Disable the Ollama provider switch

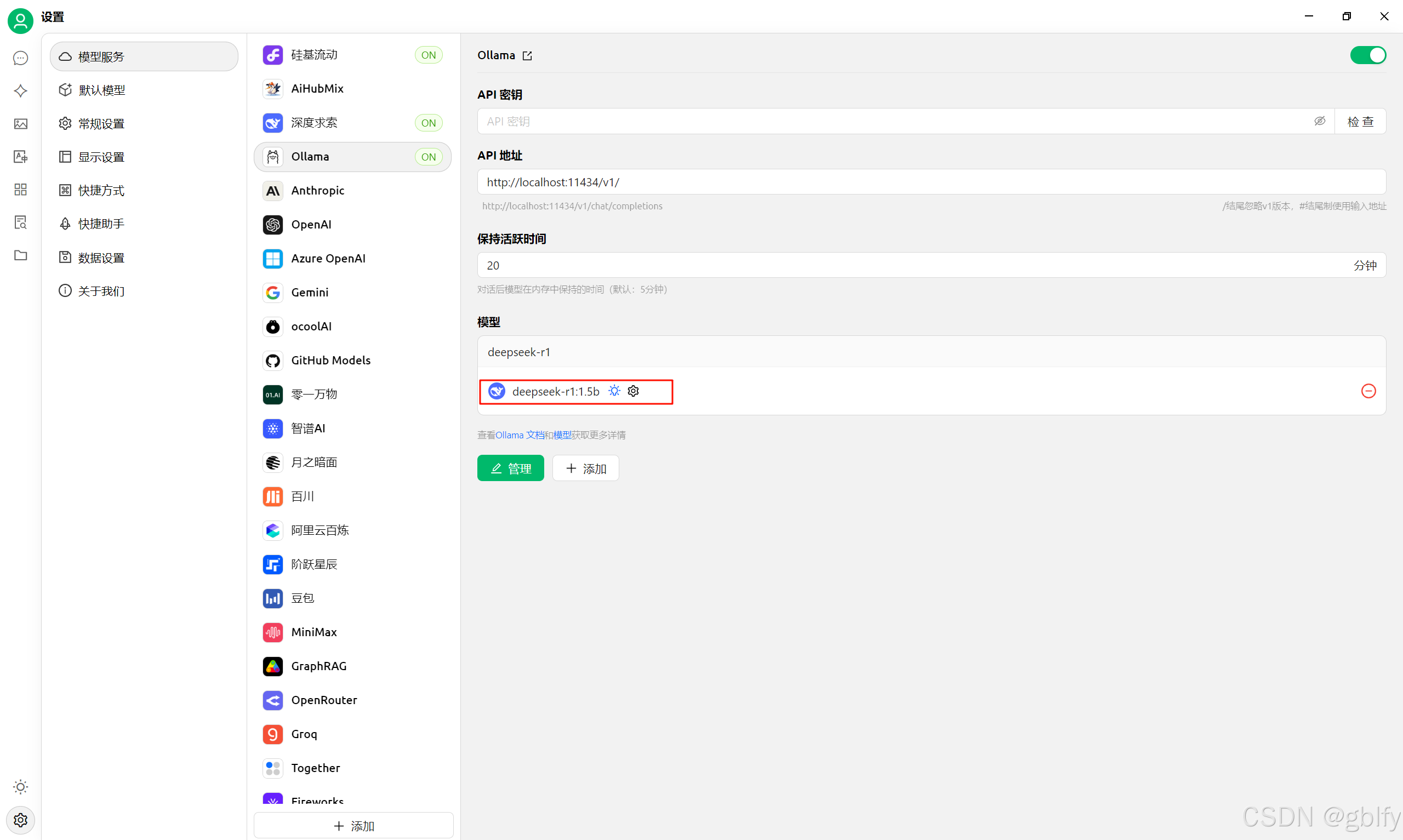1367,55
